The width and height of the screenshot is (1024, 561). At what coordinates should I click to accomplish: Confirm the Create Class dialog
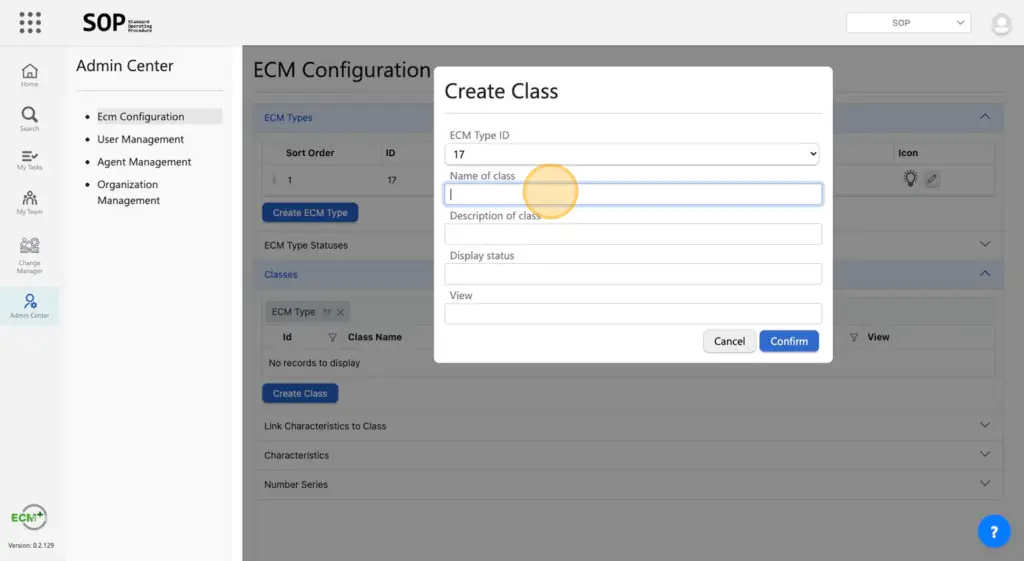[789, 341]
